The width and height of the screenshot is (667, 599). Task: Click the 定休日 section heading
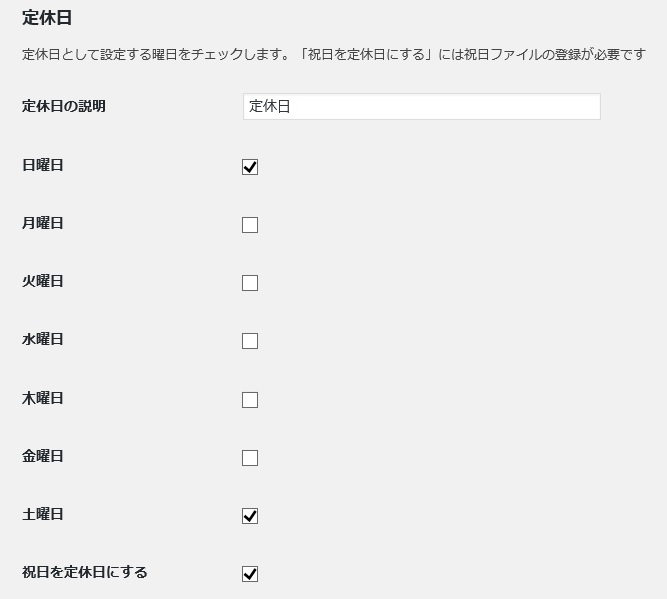(x=47, y=18)
